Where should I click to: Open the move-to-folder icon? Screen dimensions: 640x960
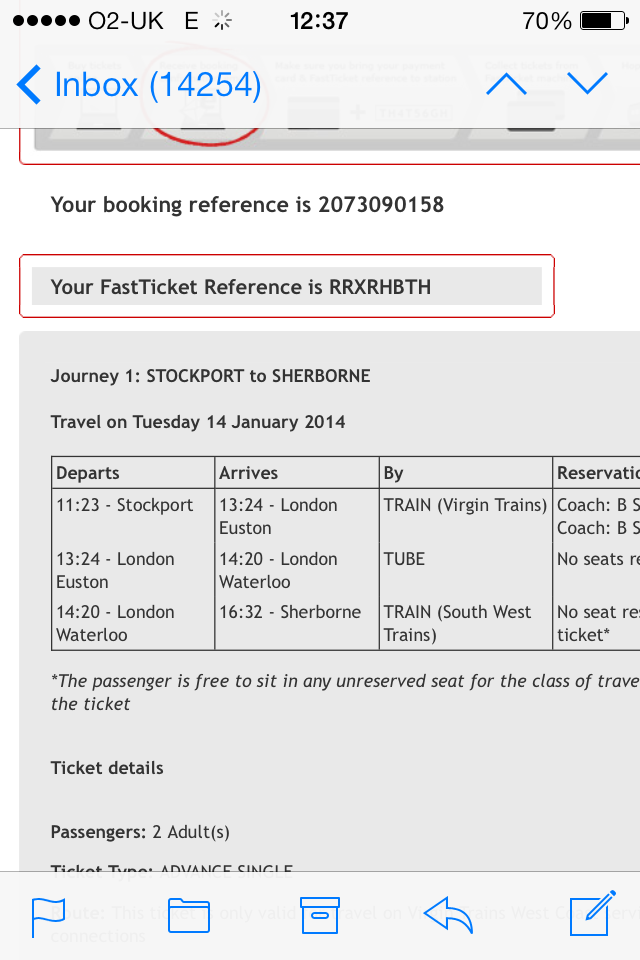coord(189,915)
